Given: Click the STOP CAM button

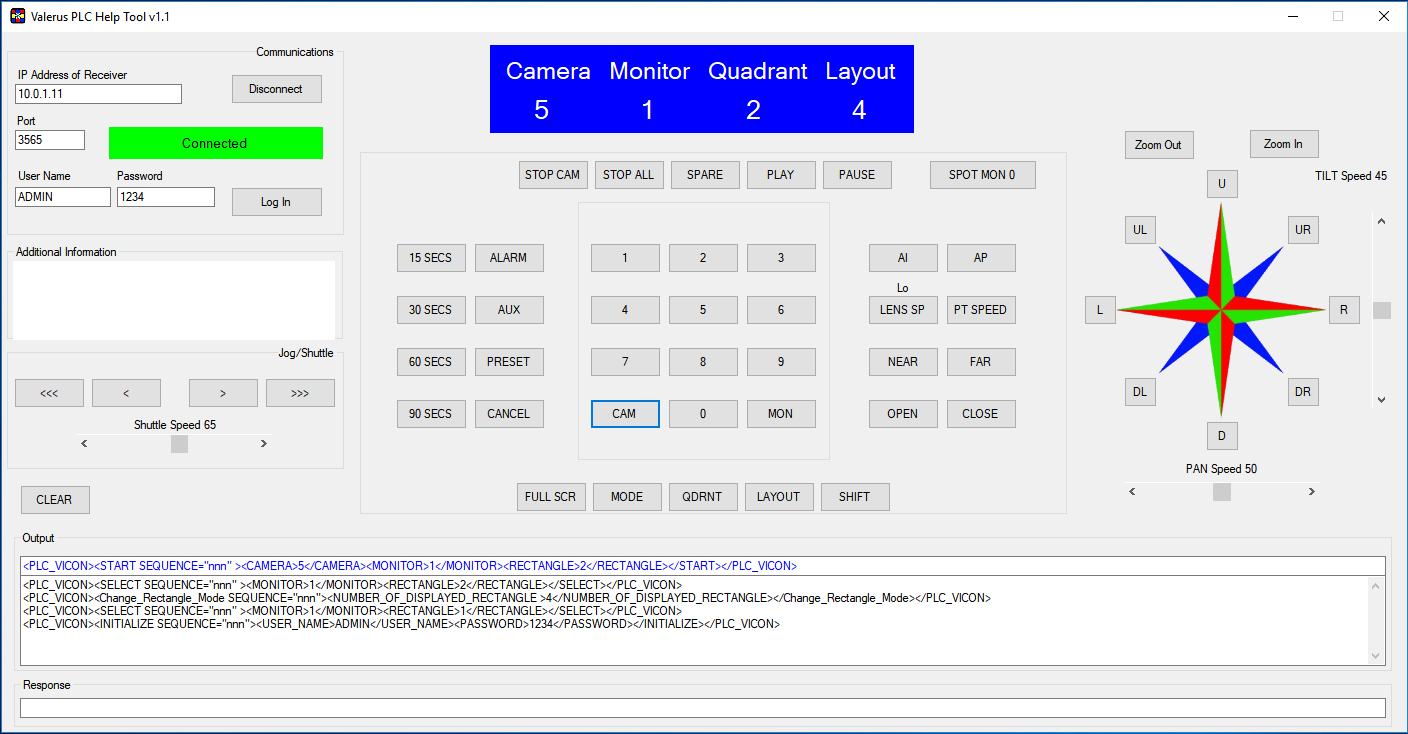Looking at the screenshot, I should click(553, 175).
